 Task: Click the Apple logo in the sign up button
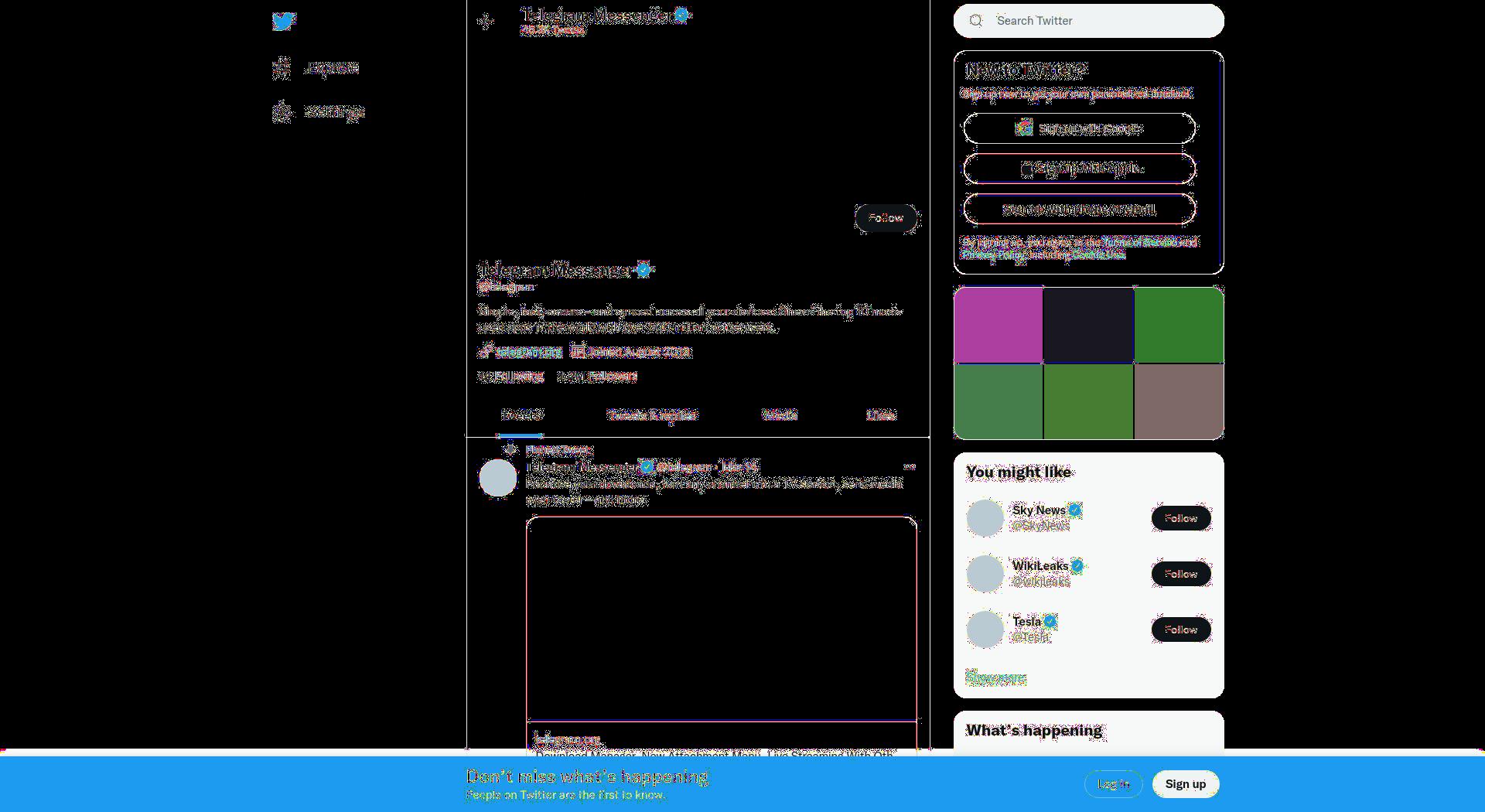[1026, 169]
